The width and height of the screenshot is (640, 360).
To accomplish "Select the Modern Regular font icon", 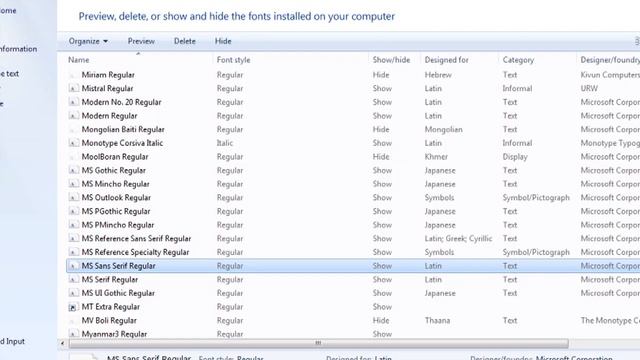I will point(73,116).
